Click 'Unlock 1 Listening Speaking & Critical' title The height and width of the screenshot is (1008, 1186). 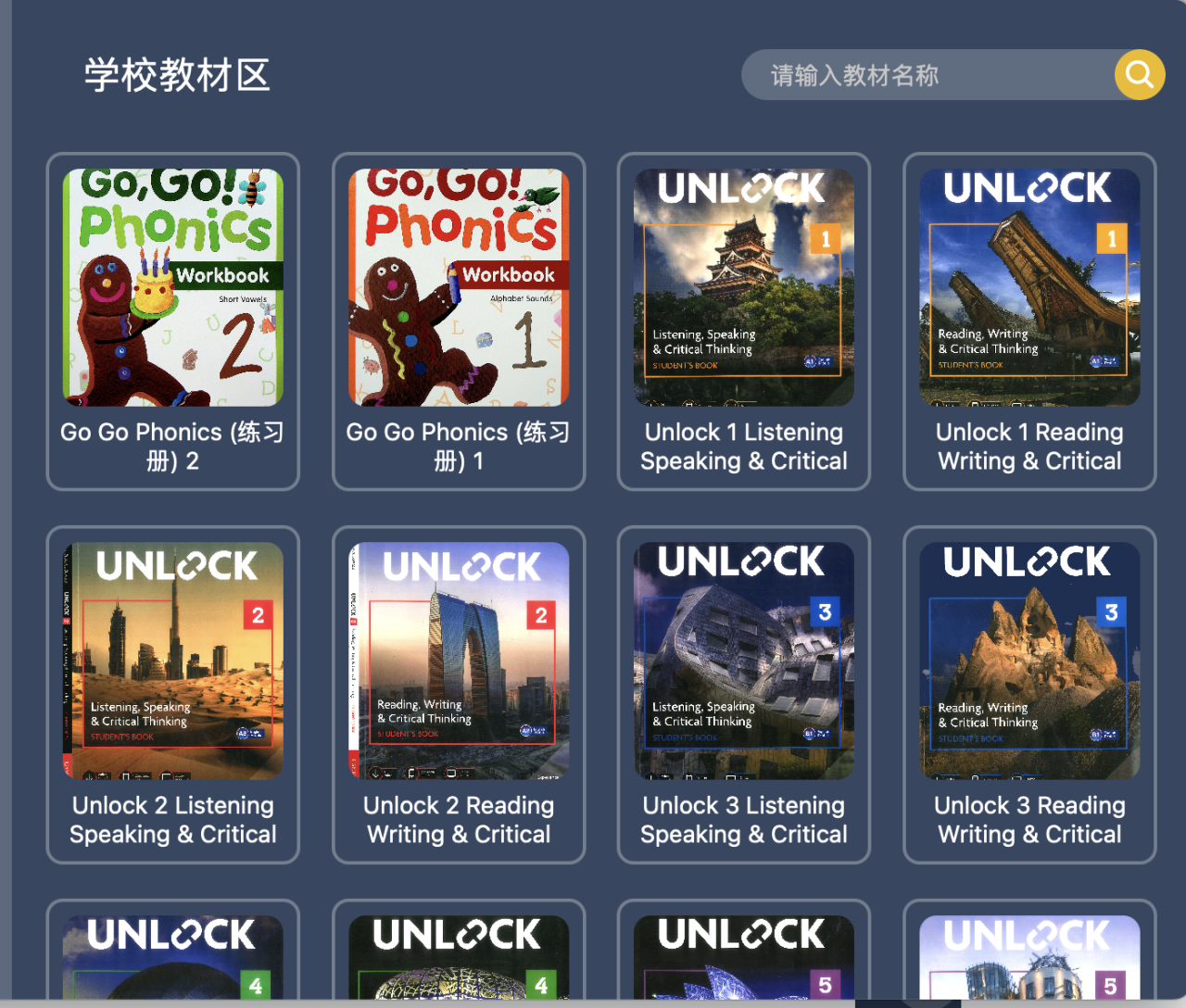(744, 447)
